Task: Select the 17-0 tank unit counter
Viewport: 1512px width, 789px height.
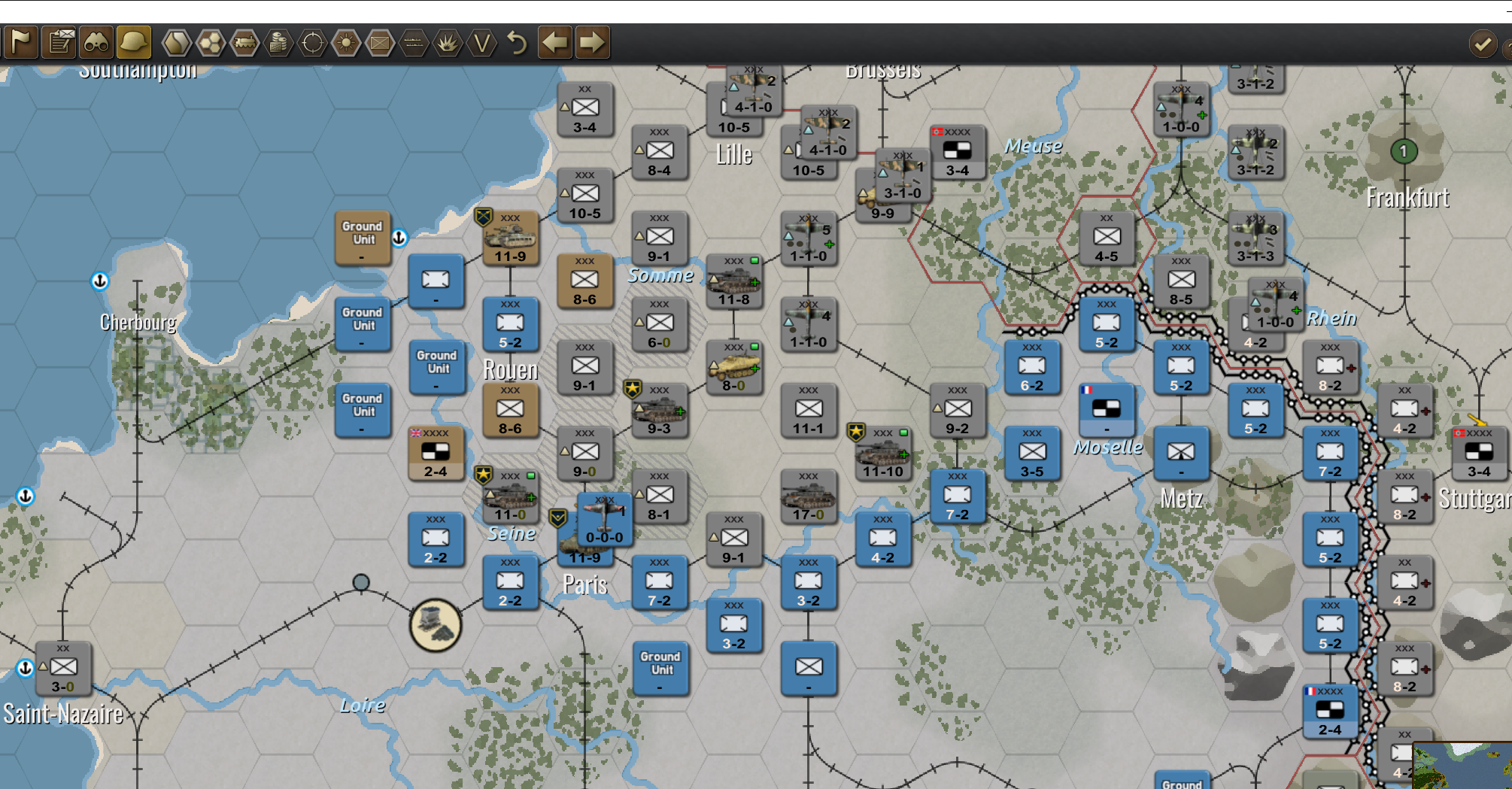Action: click(x=808, y=496)
